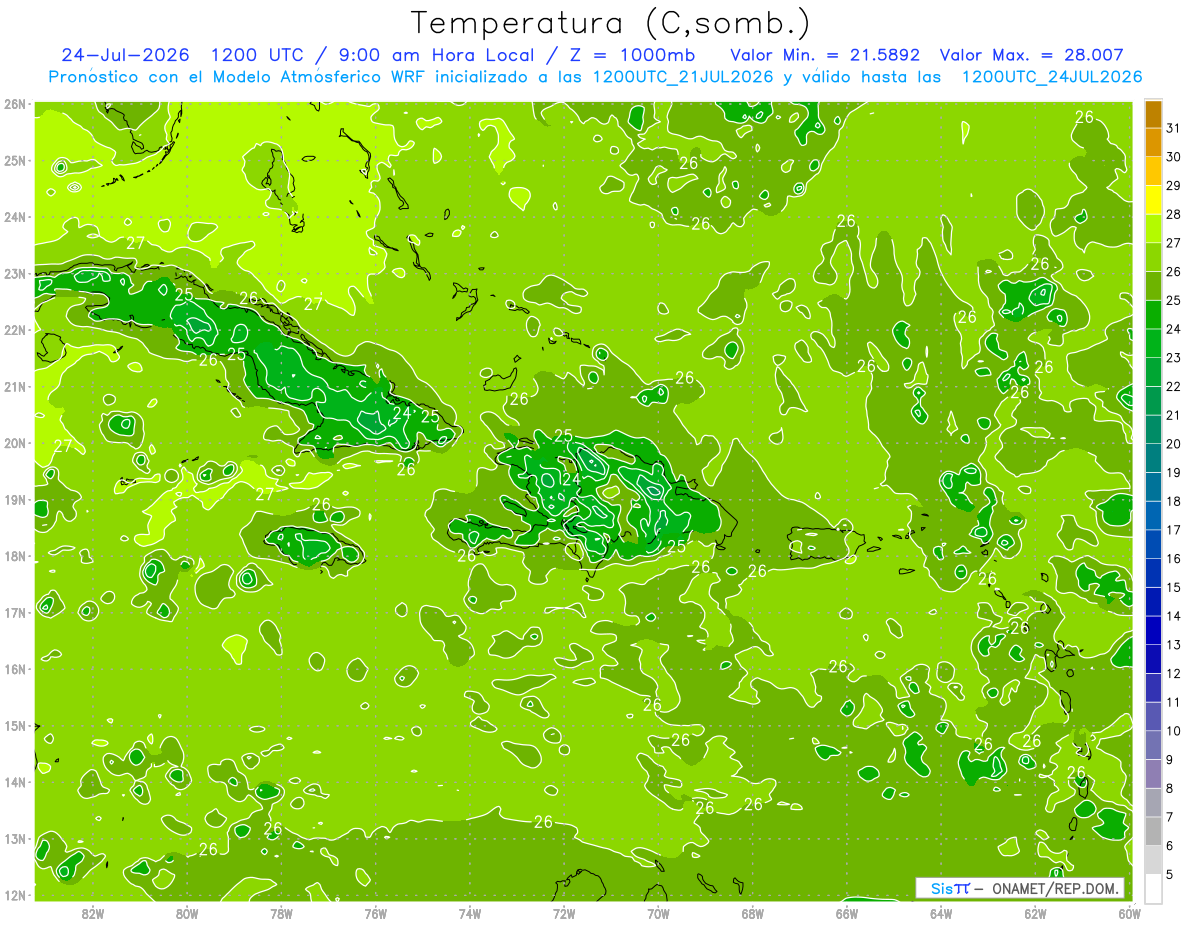Click the chart title 'Temperatura (C,somb.)'
Viewport: 1200px width, 927px height.
point(611,23)
